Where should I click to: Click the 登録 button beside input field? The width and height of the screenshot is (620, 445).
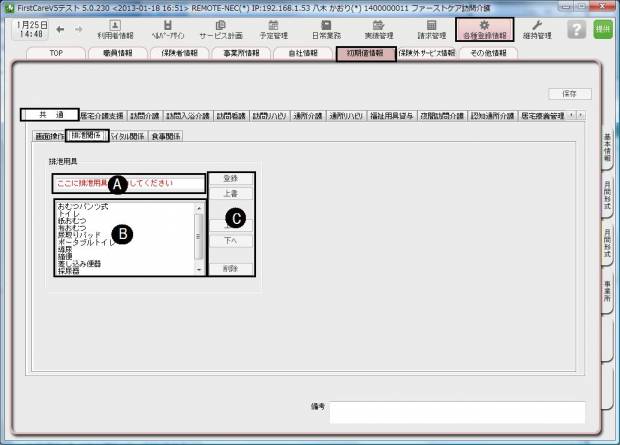[x=231, y=178]
